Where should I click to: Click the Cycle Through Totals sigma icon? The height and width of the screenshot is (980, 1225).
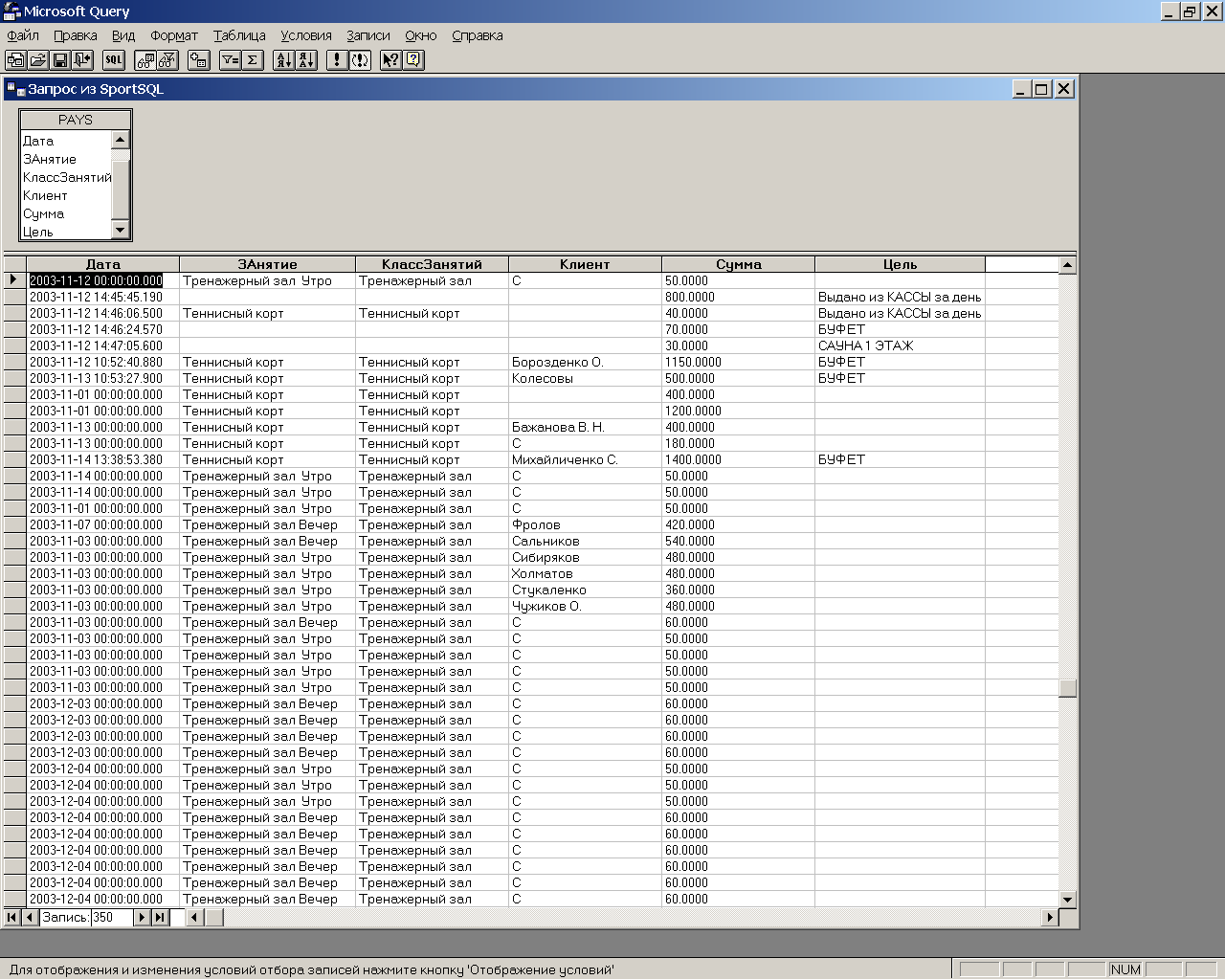[x=252, y=60]
